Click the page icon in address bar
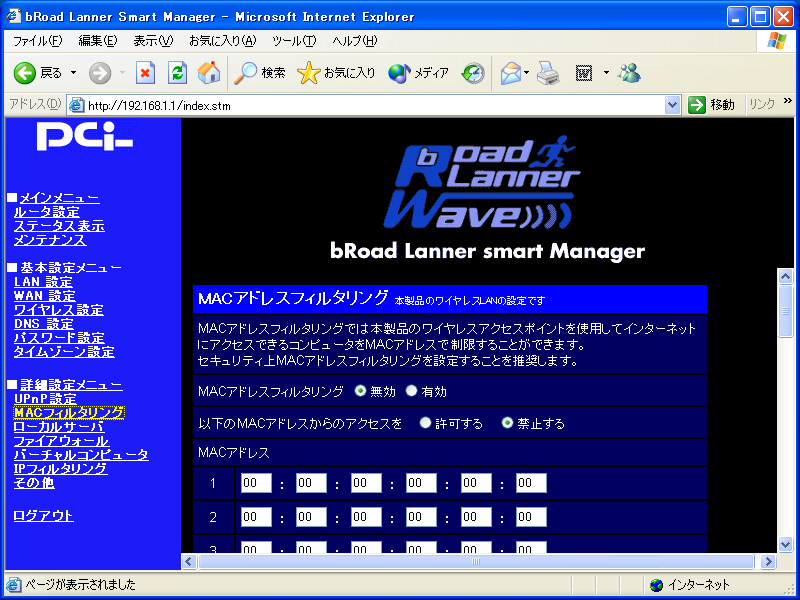 76,105
